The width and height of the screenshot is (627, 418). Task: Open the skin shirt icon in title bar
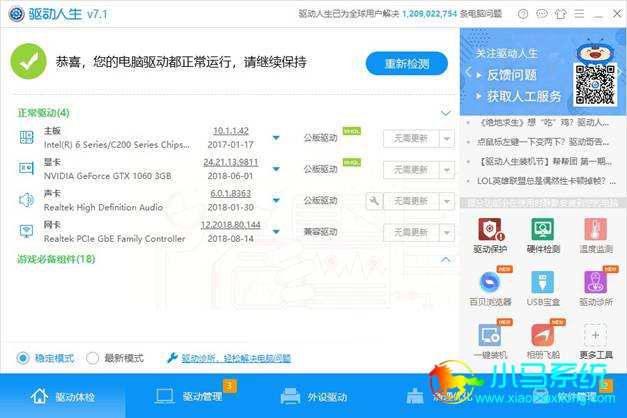[561, 14]
